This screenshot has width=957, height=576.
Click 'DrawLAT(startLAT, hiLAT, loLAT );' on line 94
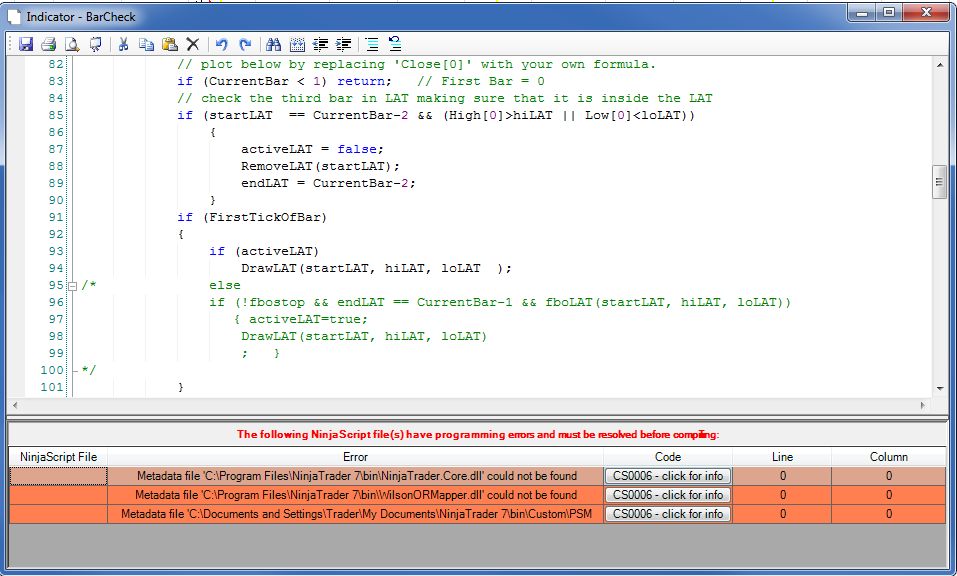[x=376, y=268]
